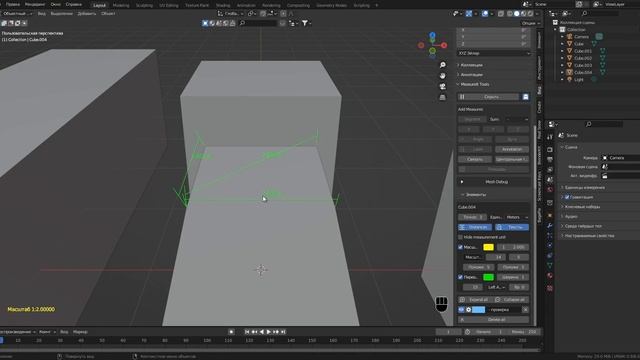Click the gear icon in measure row
This screenshot has width=640, height=360.
point(469,310)
